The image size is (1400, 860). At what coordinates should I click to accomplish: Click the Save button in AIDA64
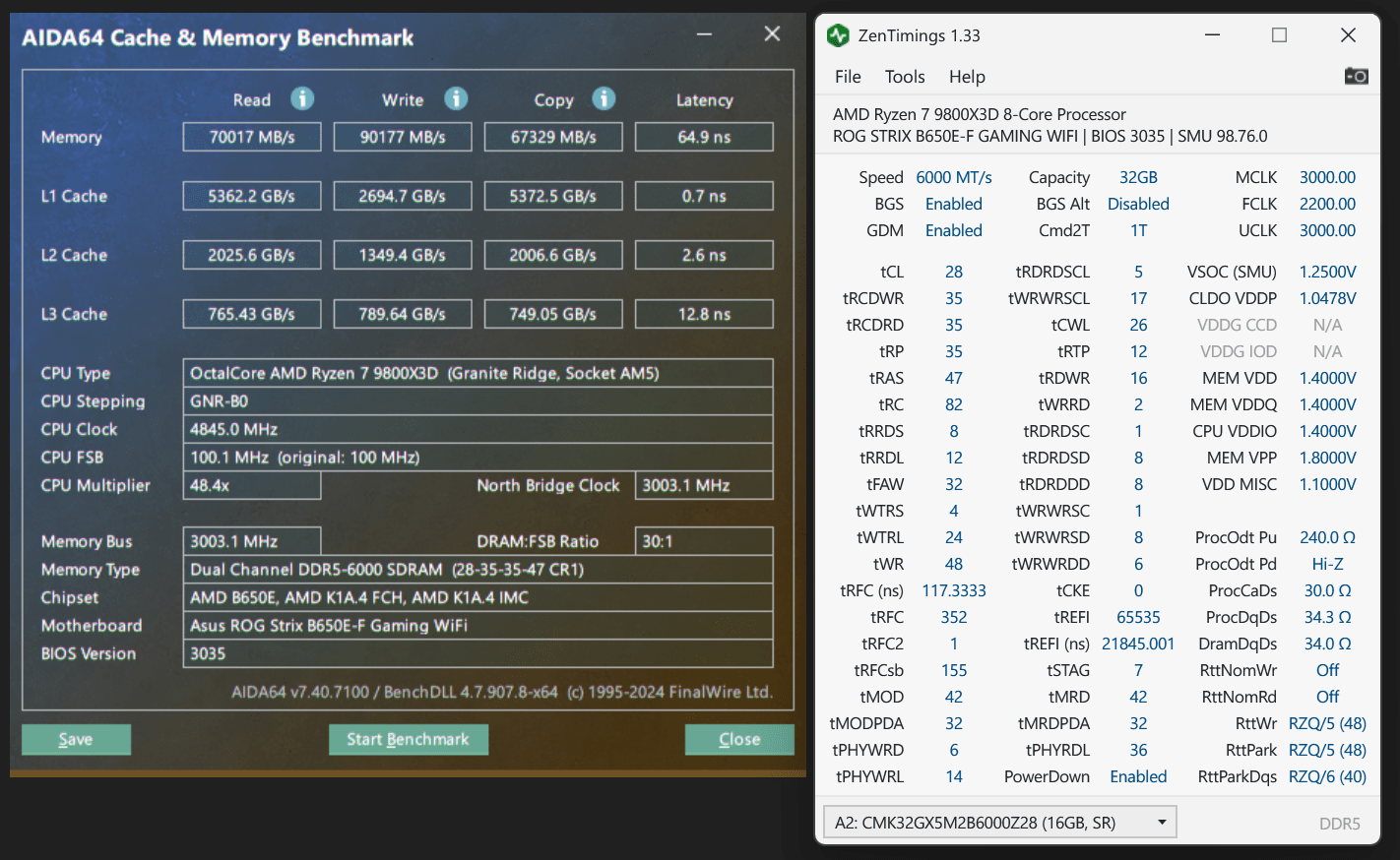[76, 740]
